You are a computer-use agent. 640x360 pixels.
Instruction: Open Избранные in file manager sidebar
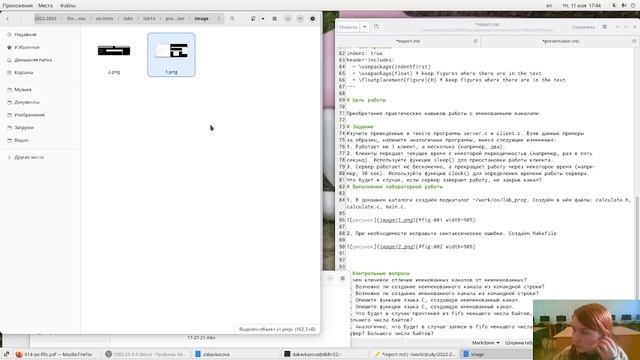27,47
